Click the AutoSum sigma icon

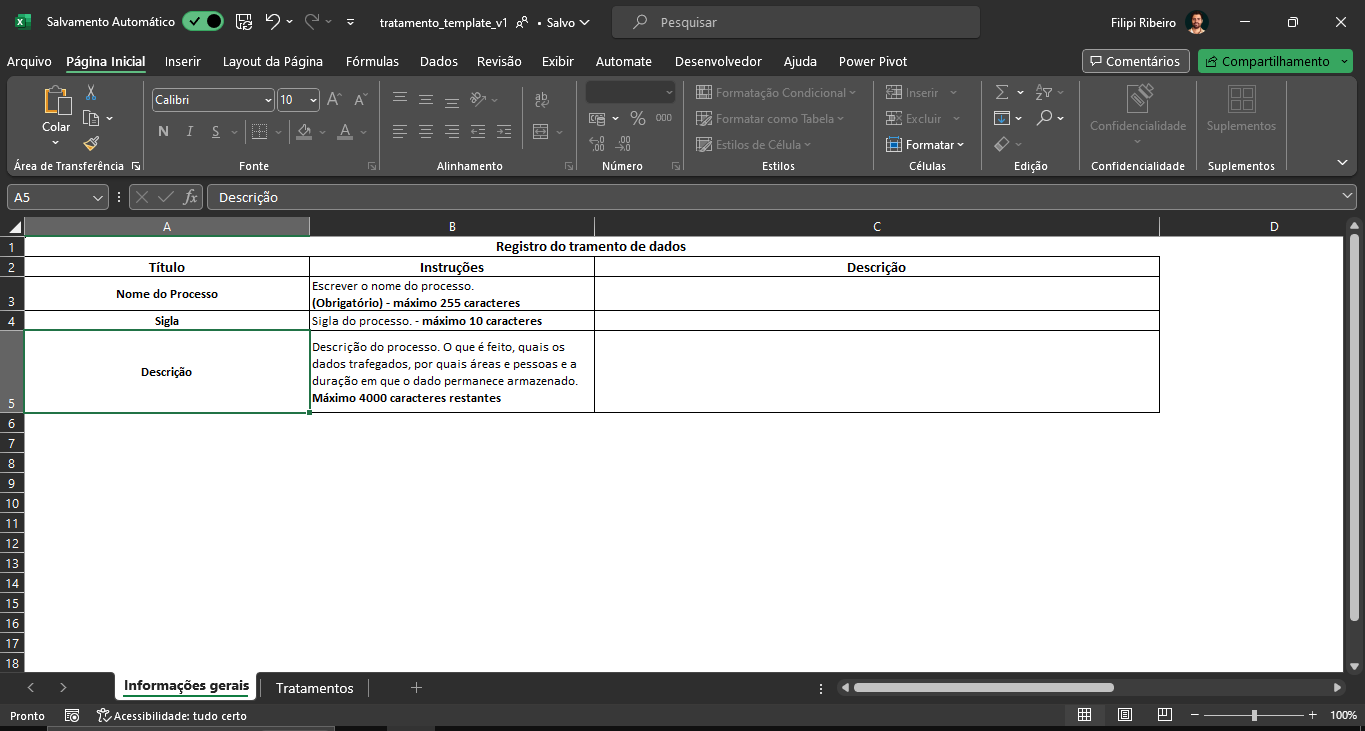click(x=1002, y=93)
